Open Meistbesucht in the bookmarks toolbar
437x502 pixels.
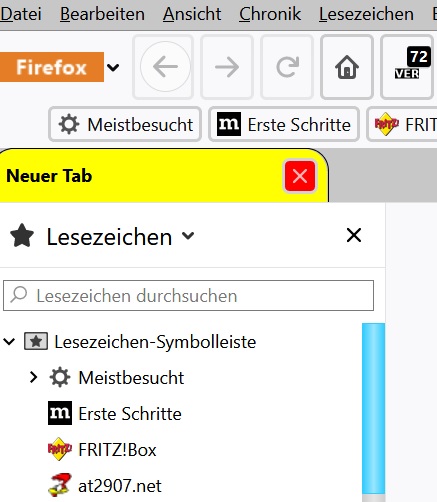click(x=125, y=125)
